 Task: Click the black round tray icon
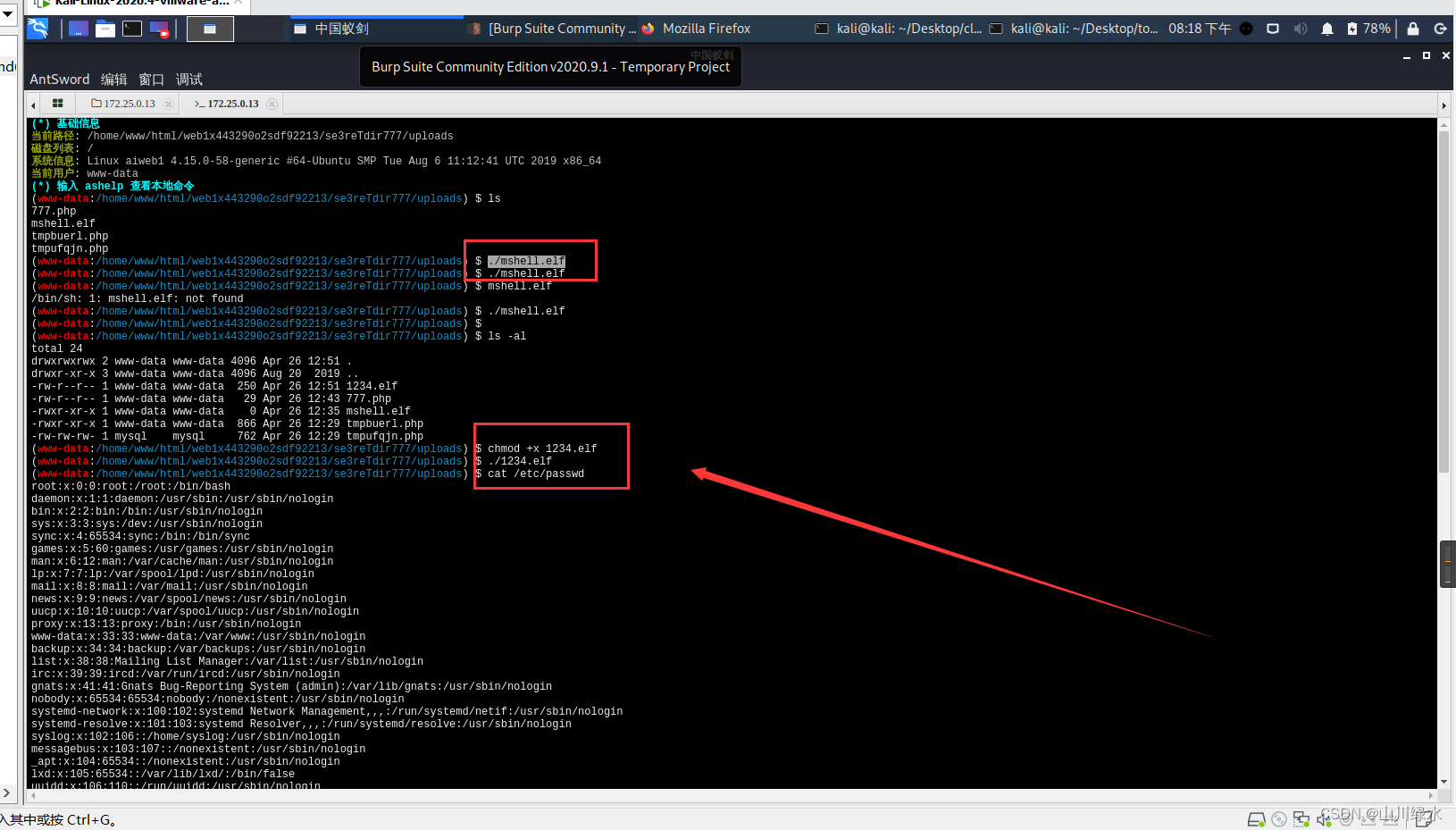pyautogui.click(x=1247, y=29)
